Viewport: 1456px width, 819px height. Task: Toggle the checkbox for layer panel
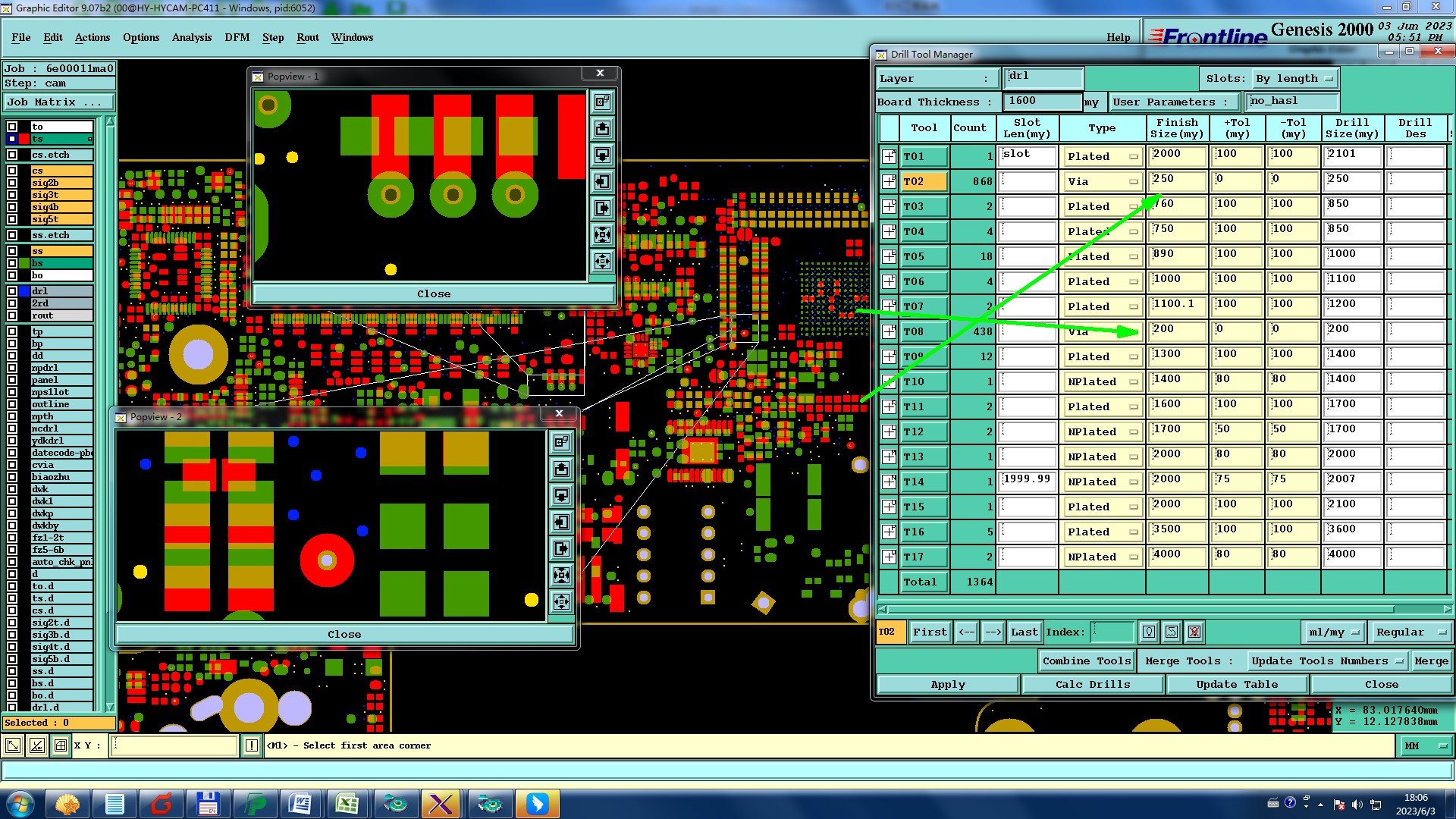[x=12, y=380]
